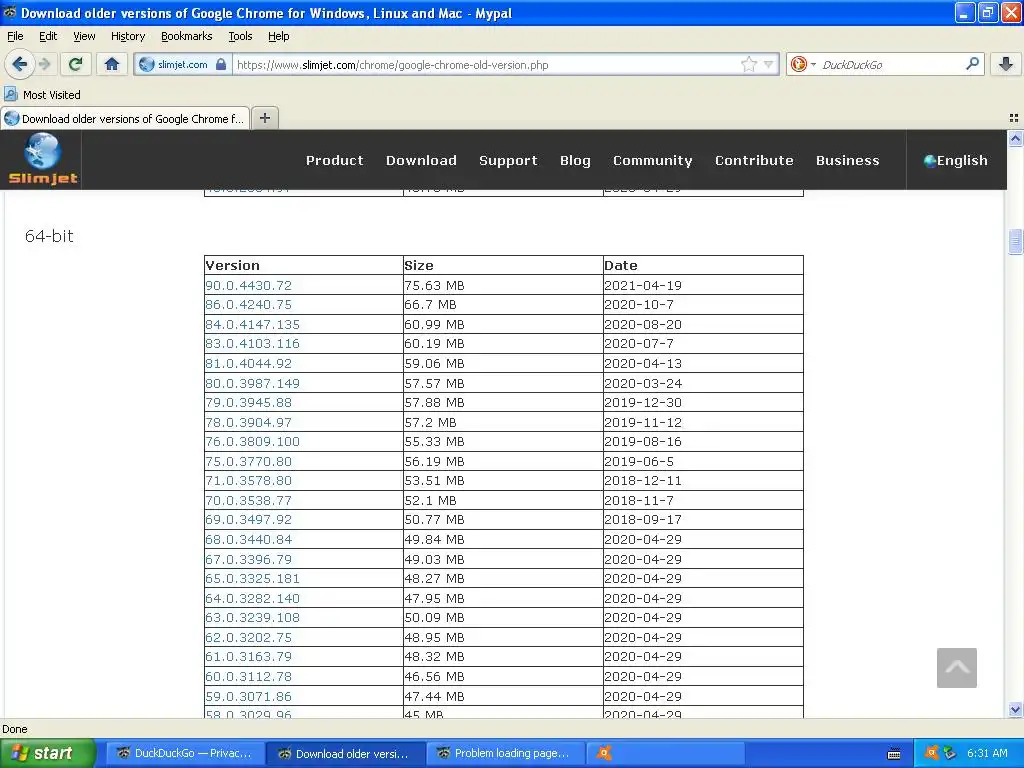Click the slimjet.com site identity lock
The width and height of the screenshot is (1024, 768).
(182, 64)
